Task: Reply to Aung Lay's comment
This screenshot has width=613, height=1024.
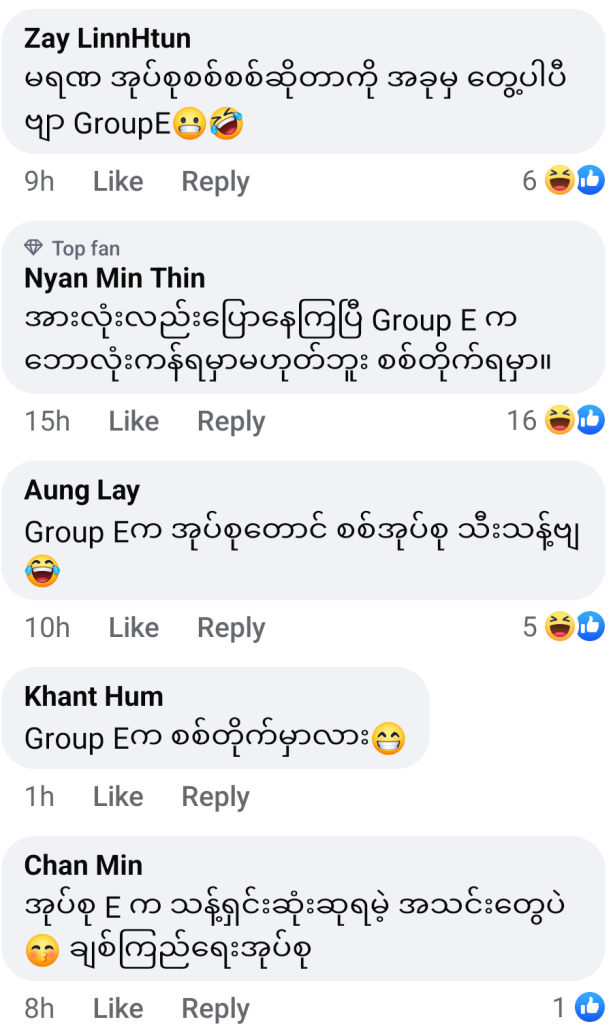Action: pos(231,628)
